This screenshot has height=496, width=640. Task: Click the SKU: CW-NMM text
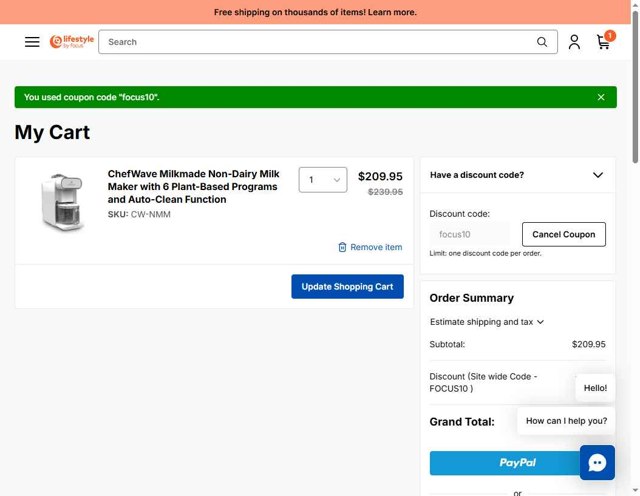pos(139,214)
